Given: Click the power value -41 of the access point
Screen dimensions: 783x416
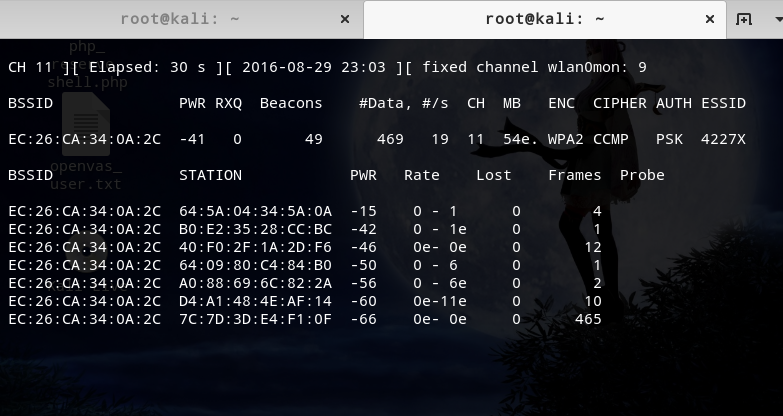Looking at the screenshot, I should pos(192,139).
